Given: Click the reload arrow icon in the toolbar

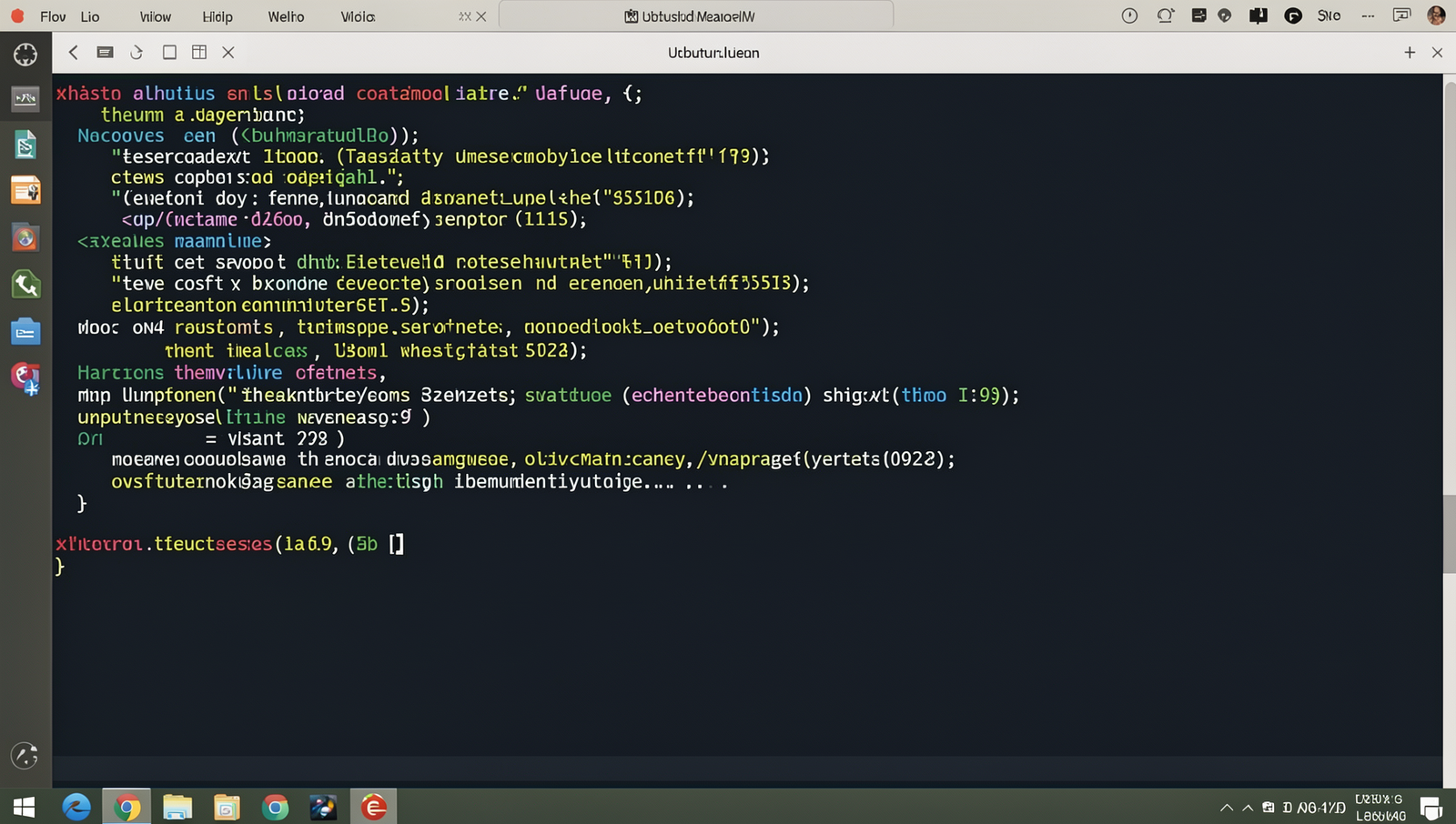Looking at the screenshot, I should coord(136,53).
